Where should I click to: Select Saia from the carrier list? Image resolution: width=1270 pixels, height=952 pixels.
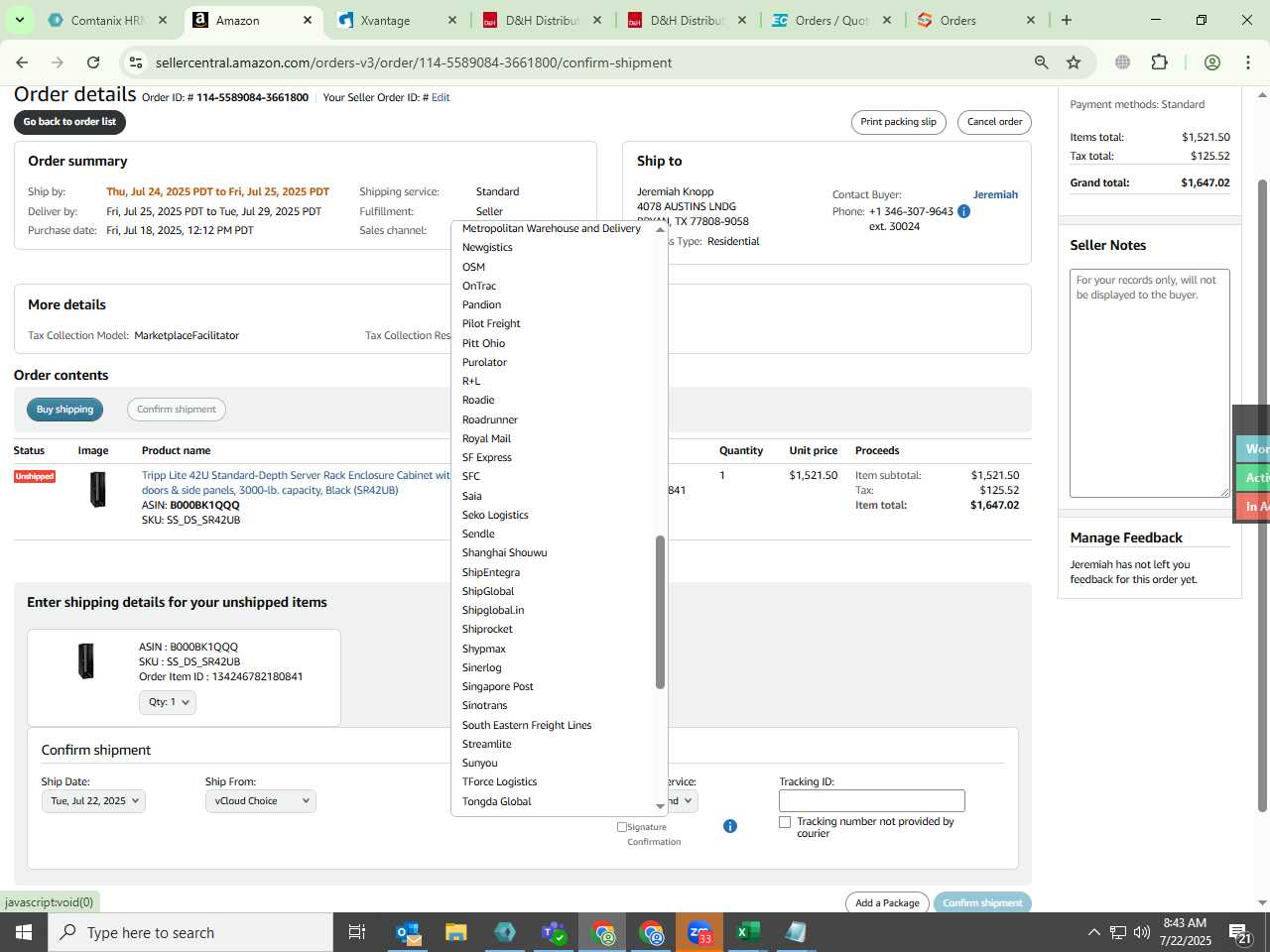point(472,496)
